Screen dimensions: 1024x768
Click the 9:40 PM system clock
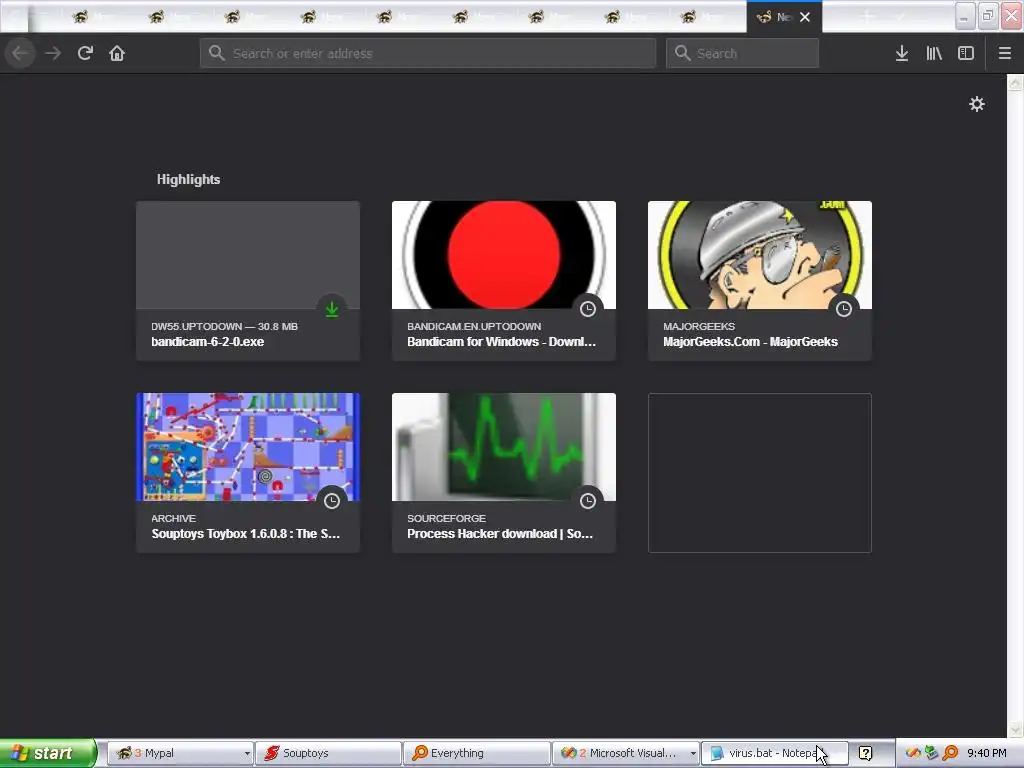point(987,753)
